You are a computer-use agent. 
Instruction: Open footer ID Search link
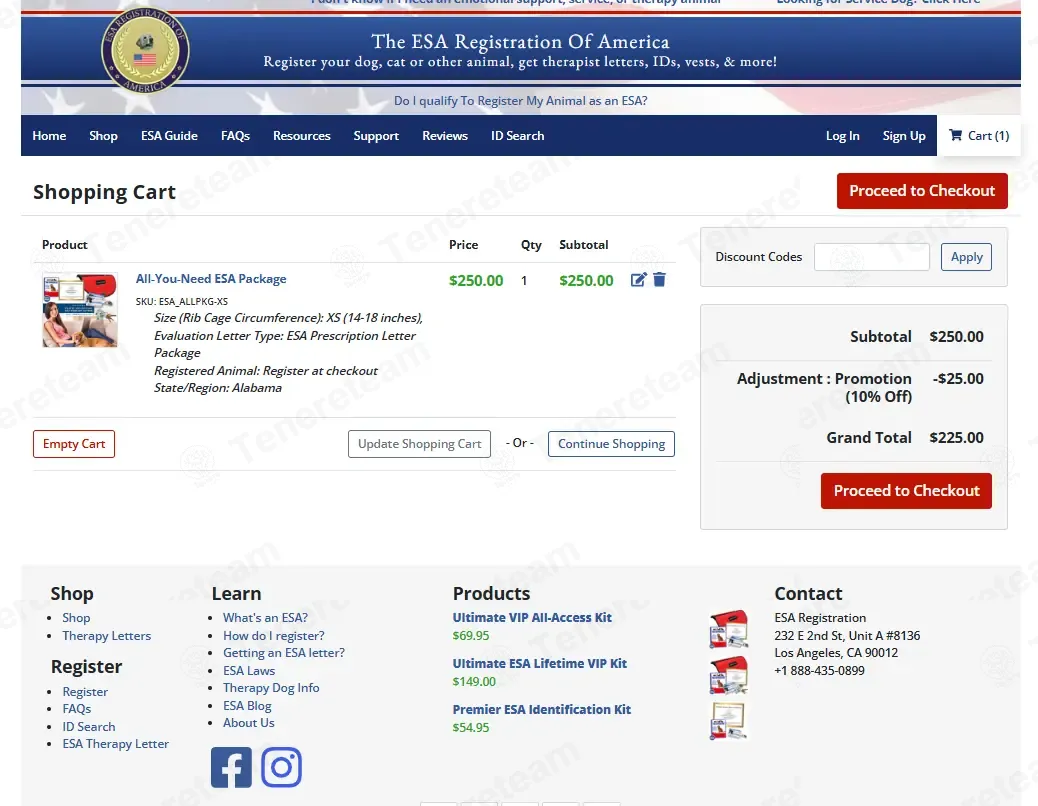coord(89,727)
